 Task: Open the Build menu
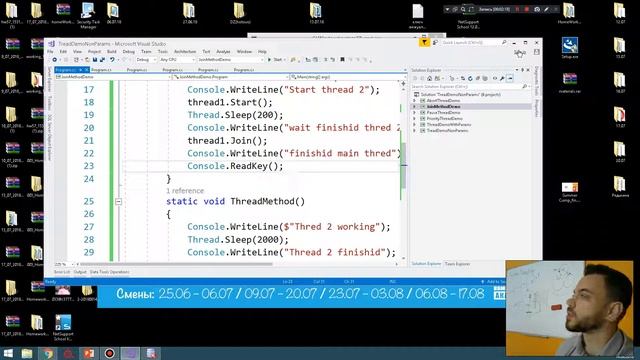tap(111, 51)
